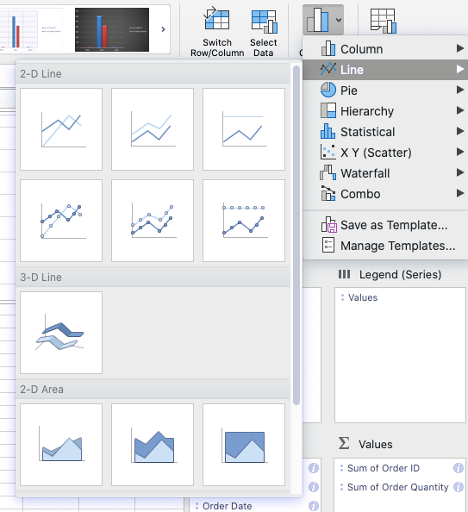Select the 100% stacked area chart

point(244,444)
